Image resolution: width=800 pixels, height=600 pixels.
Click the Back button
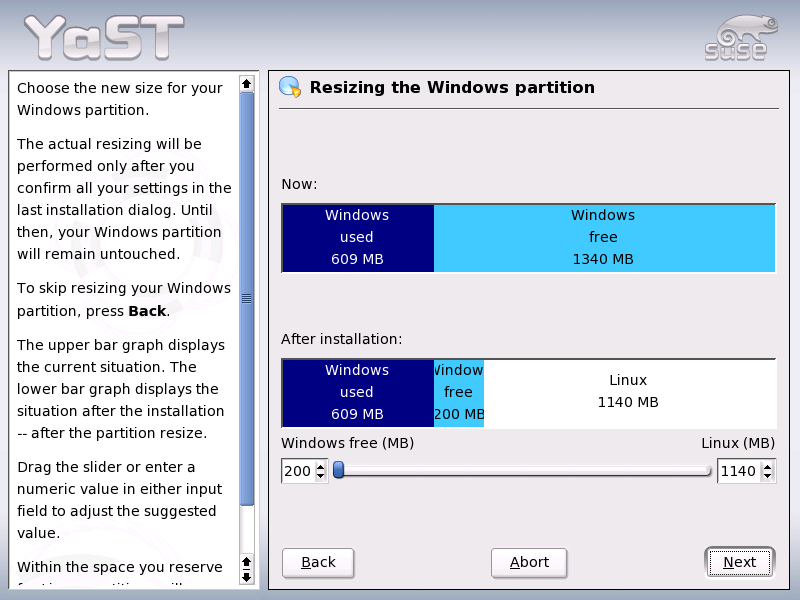tap(317, 562)
